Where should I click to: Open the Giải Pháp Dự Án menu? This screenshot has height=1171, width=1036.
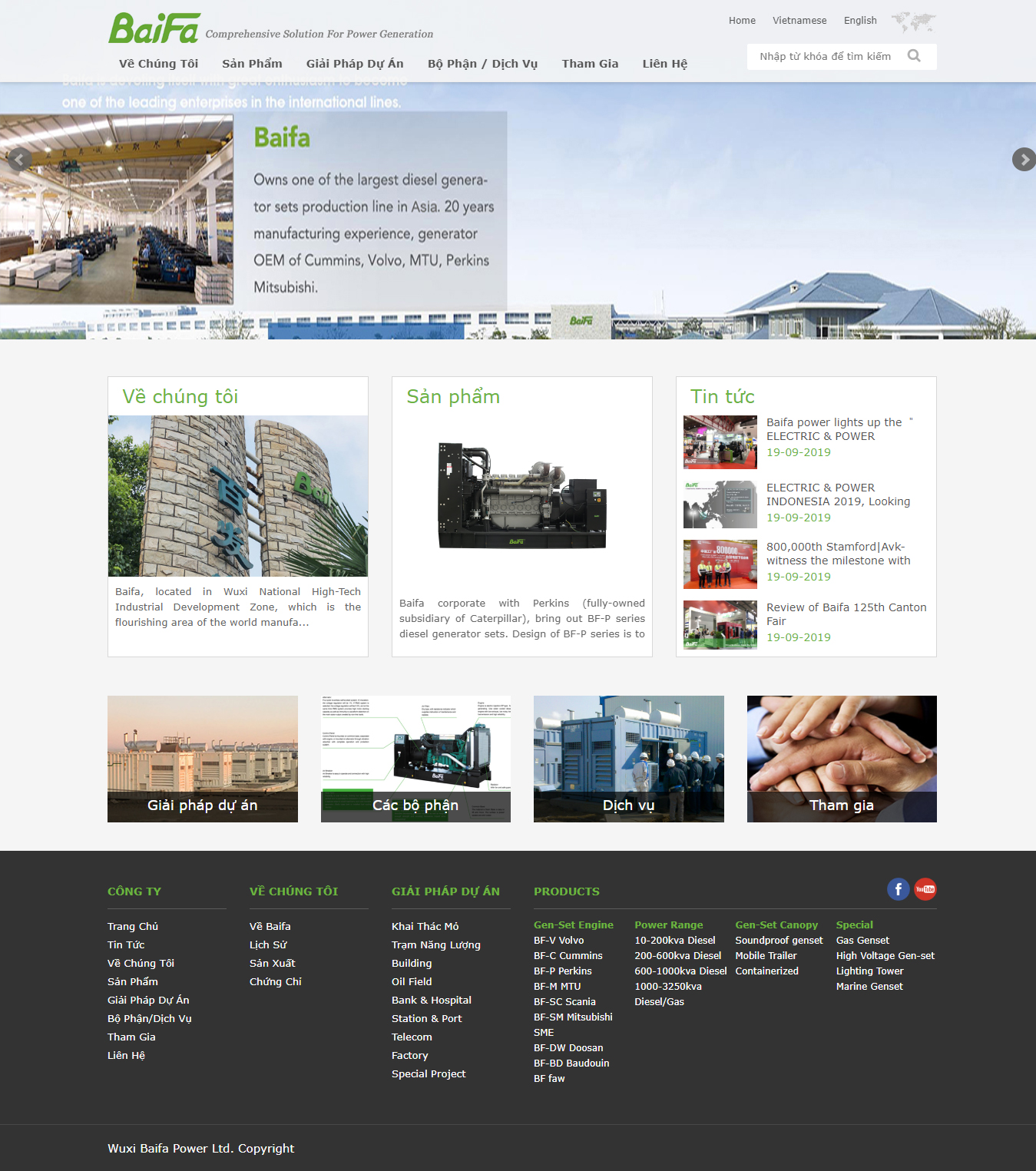click(355, 64)
